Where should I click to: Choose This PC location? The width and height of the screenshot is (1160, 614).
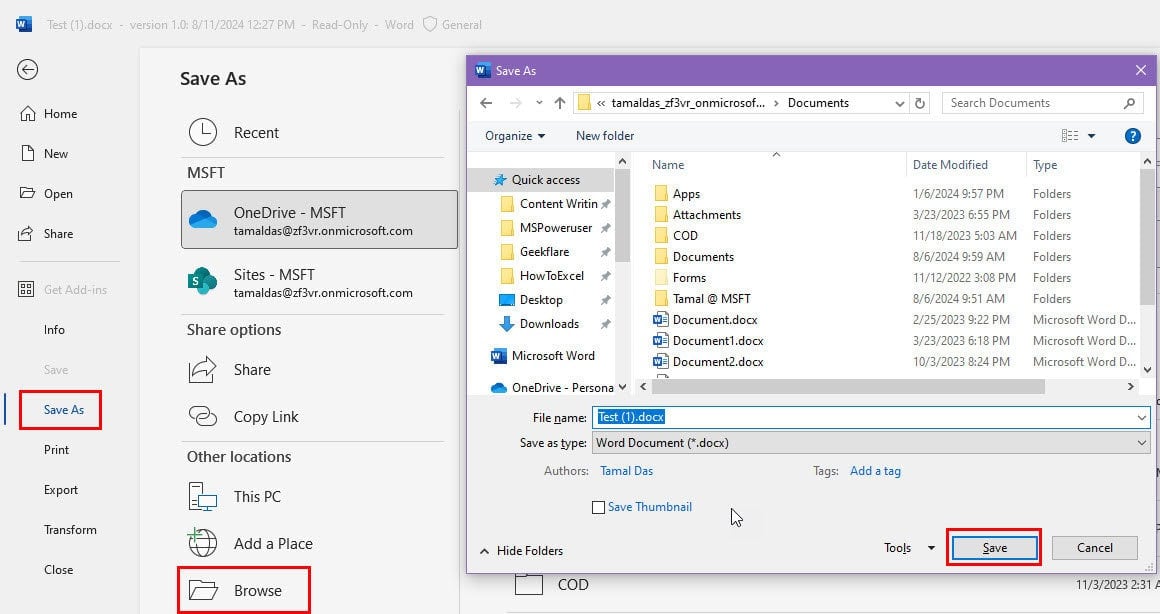point(235,496)
